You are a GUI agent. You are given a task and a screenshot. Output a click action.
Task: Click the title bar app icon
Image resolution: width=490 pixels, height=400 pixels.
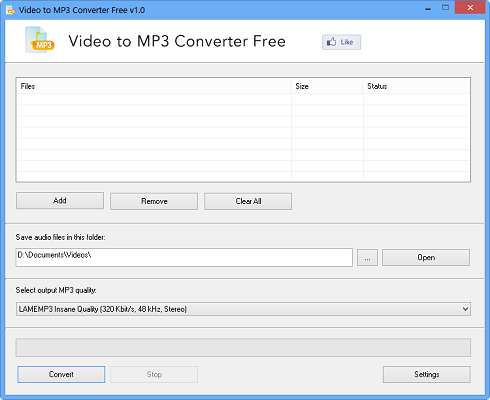click(x=10, y=10)
